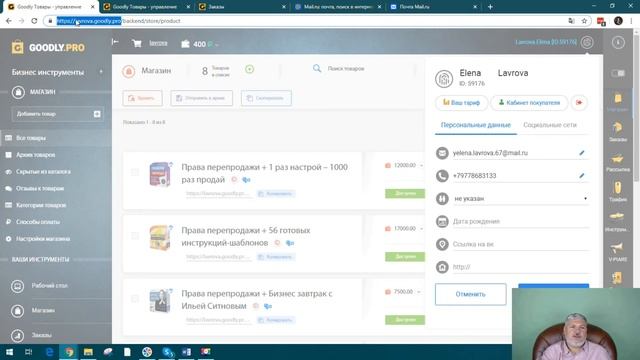Click the wallet balance 400 icon
The height and width of the screenshot is (360, 640).
tap(185, 44)
